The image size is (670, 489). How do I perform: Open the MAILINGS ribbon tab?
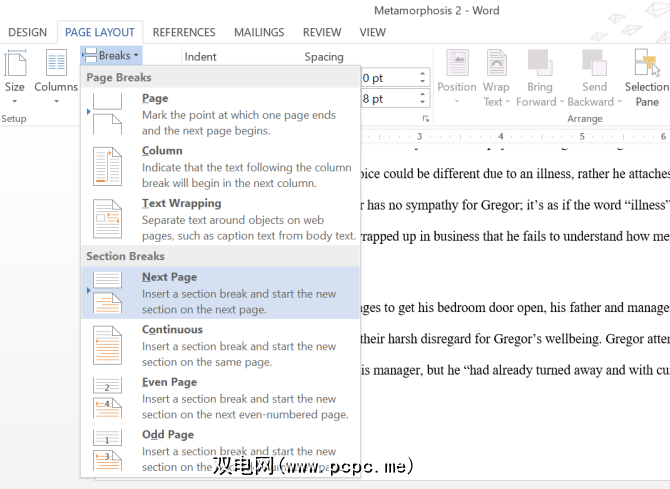(259, 32)
